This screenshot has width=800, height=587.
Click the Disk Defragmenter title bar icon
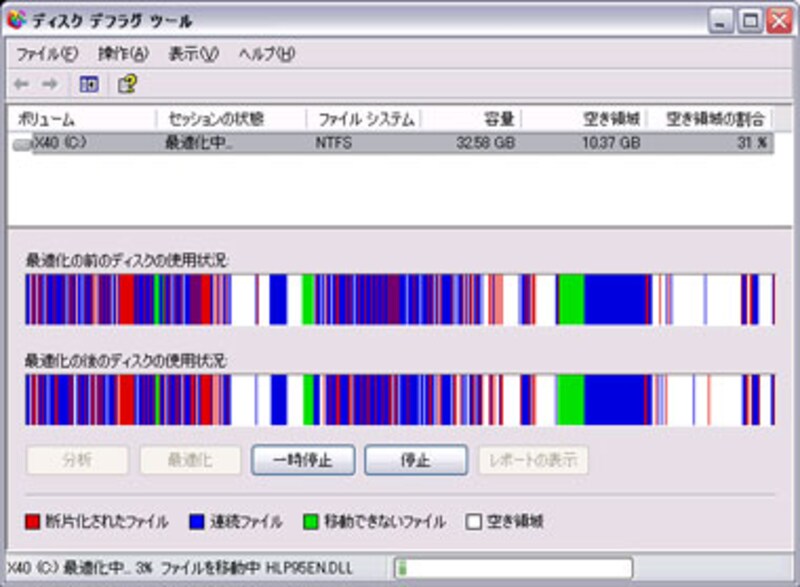pos(16,20)
